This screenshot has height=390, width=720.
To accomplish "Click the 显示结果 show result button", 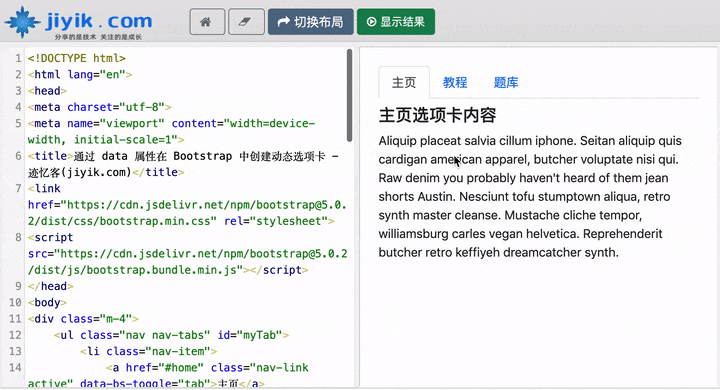I will point(396,22).
